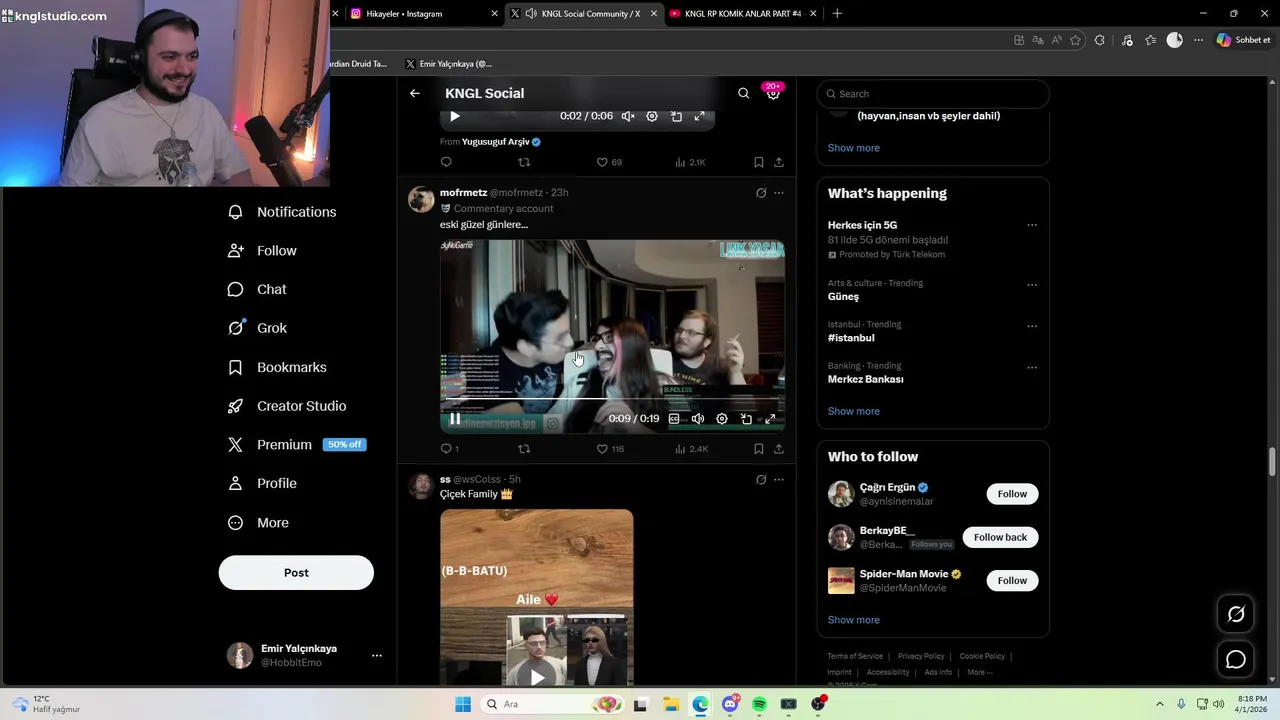Open Notifications in the sidebar
Screen dimensions: 1280x720
click(x=283, y=212)
